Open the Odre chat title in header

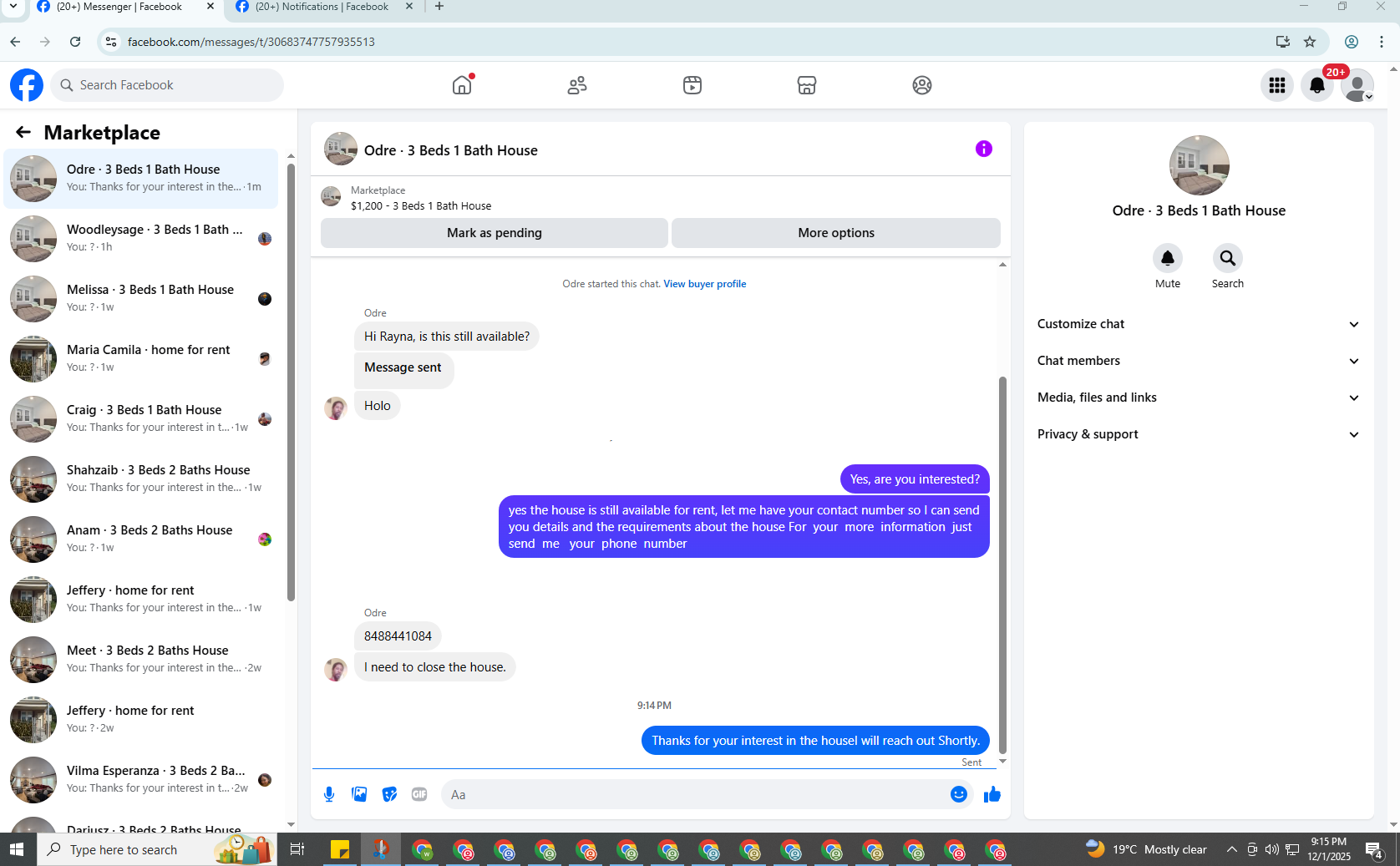click(451, 150)
